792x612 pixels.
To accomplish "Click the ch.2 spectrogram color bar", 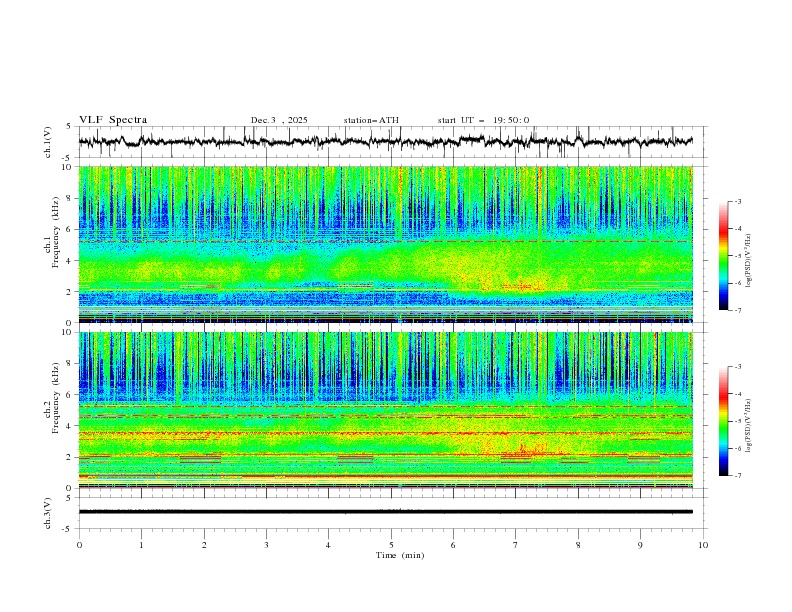I will pos(723,421).
